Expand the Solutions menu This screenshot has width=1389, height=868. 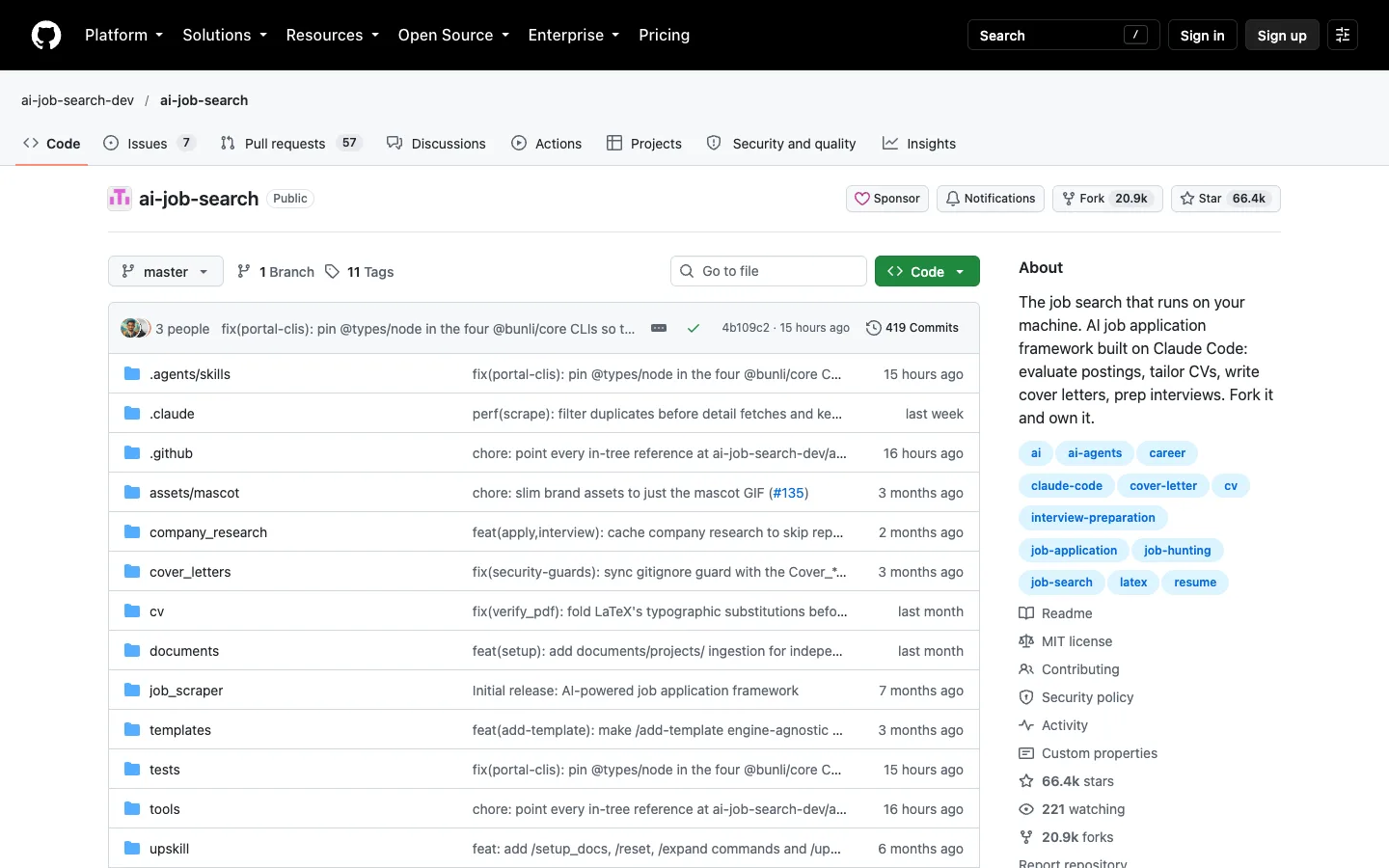coord(225,35)
